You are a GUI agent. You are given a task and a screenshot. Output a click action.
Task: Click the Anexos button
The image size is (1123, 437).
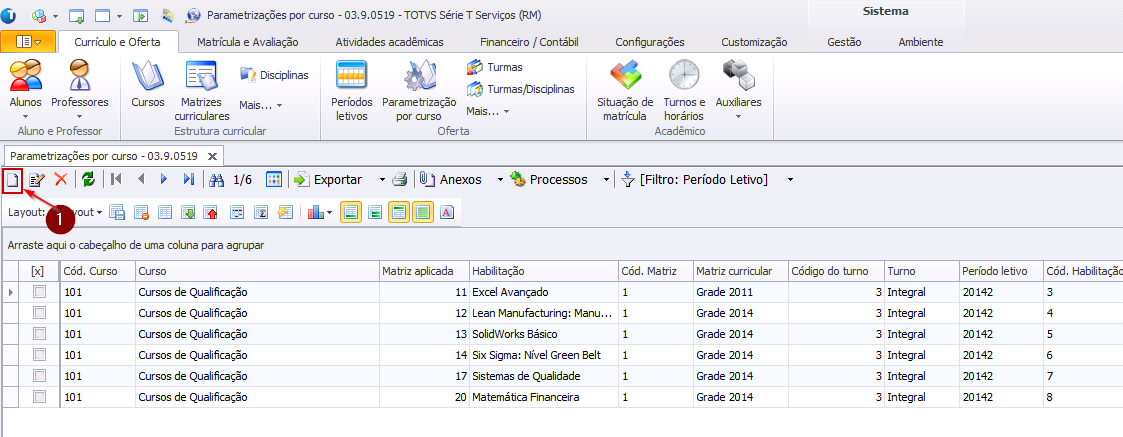click(x=450, y=180)
